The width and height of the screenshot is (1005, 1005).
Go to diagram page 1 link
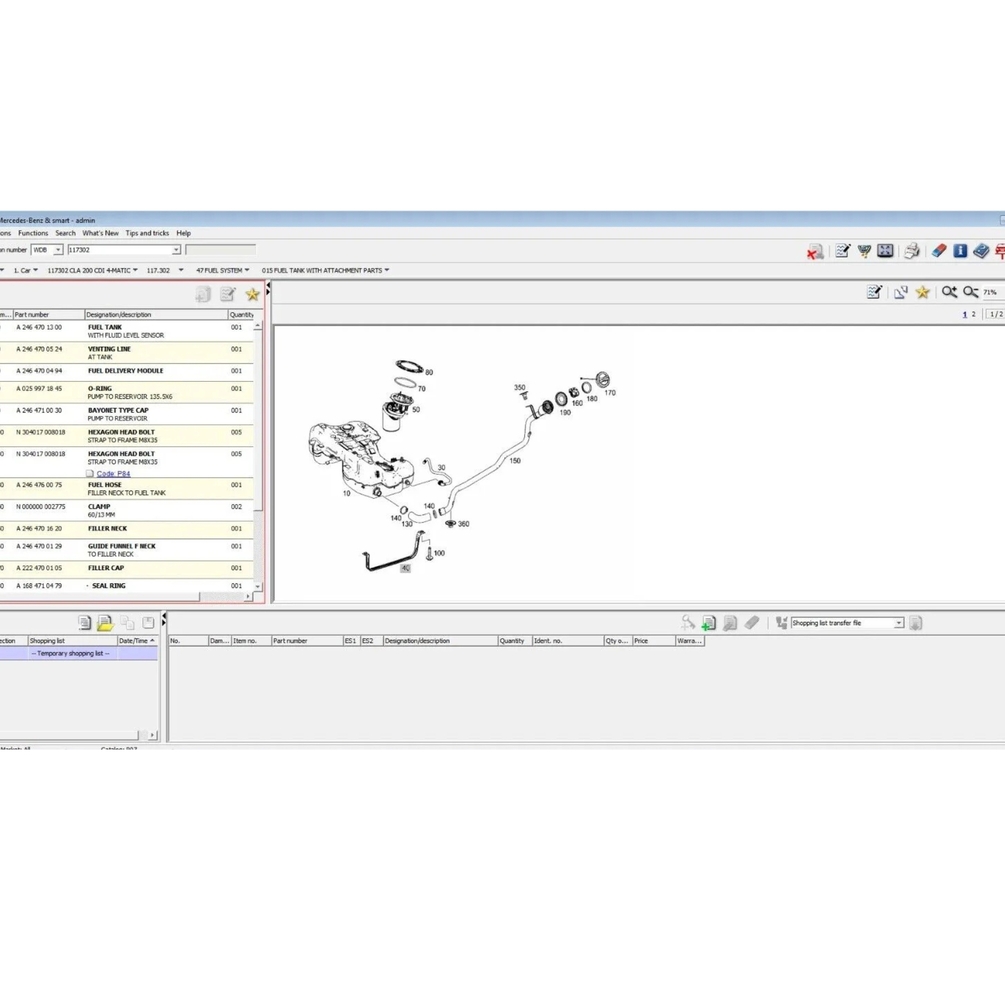point(965,314)
